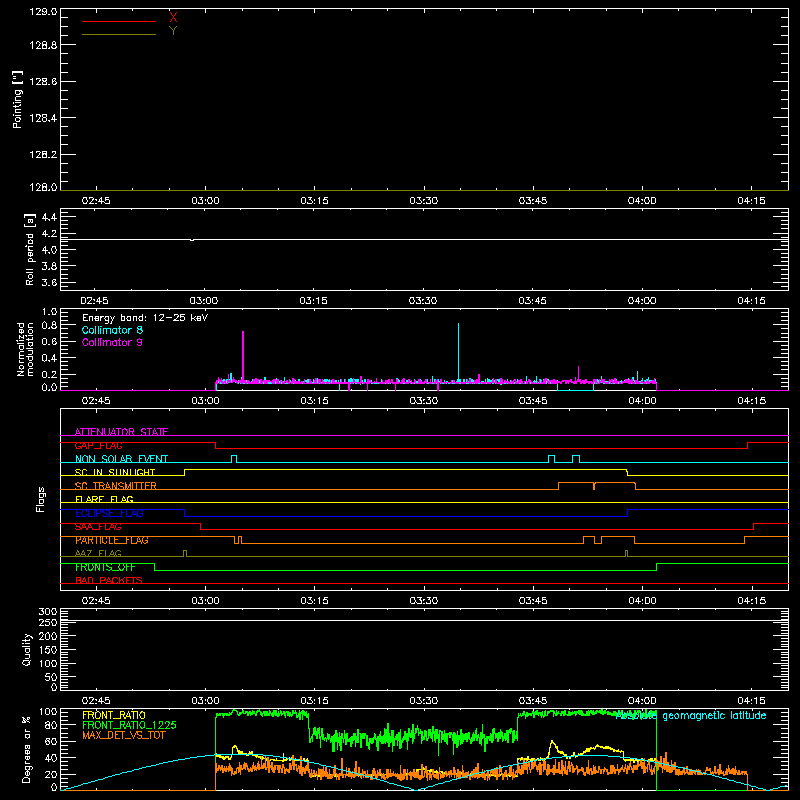
Task: Click the Quality axis title
Action: 27,649
